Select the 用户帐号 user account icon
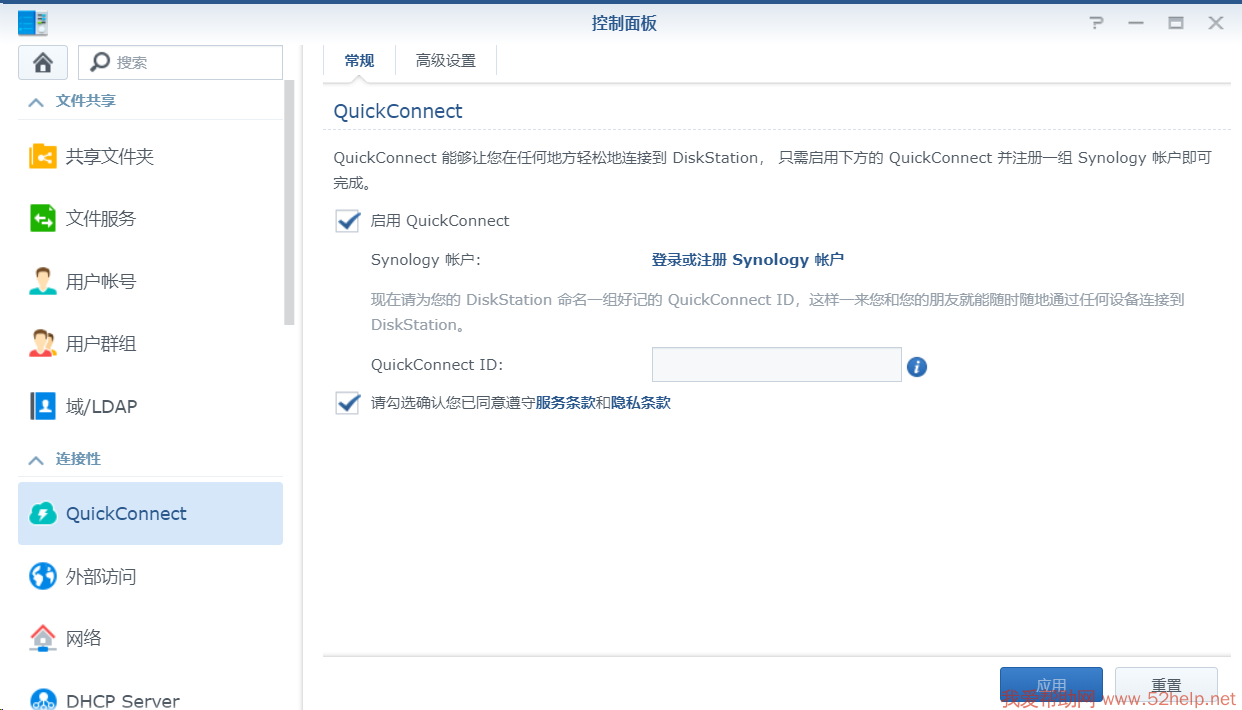The width and height of the screenshot is (1242, 710). [x=43, y=282]
